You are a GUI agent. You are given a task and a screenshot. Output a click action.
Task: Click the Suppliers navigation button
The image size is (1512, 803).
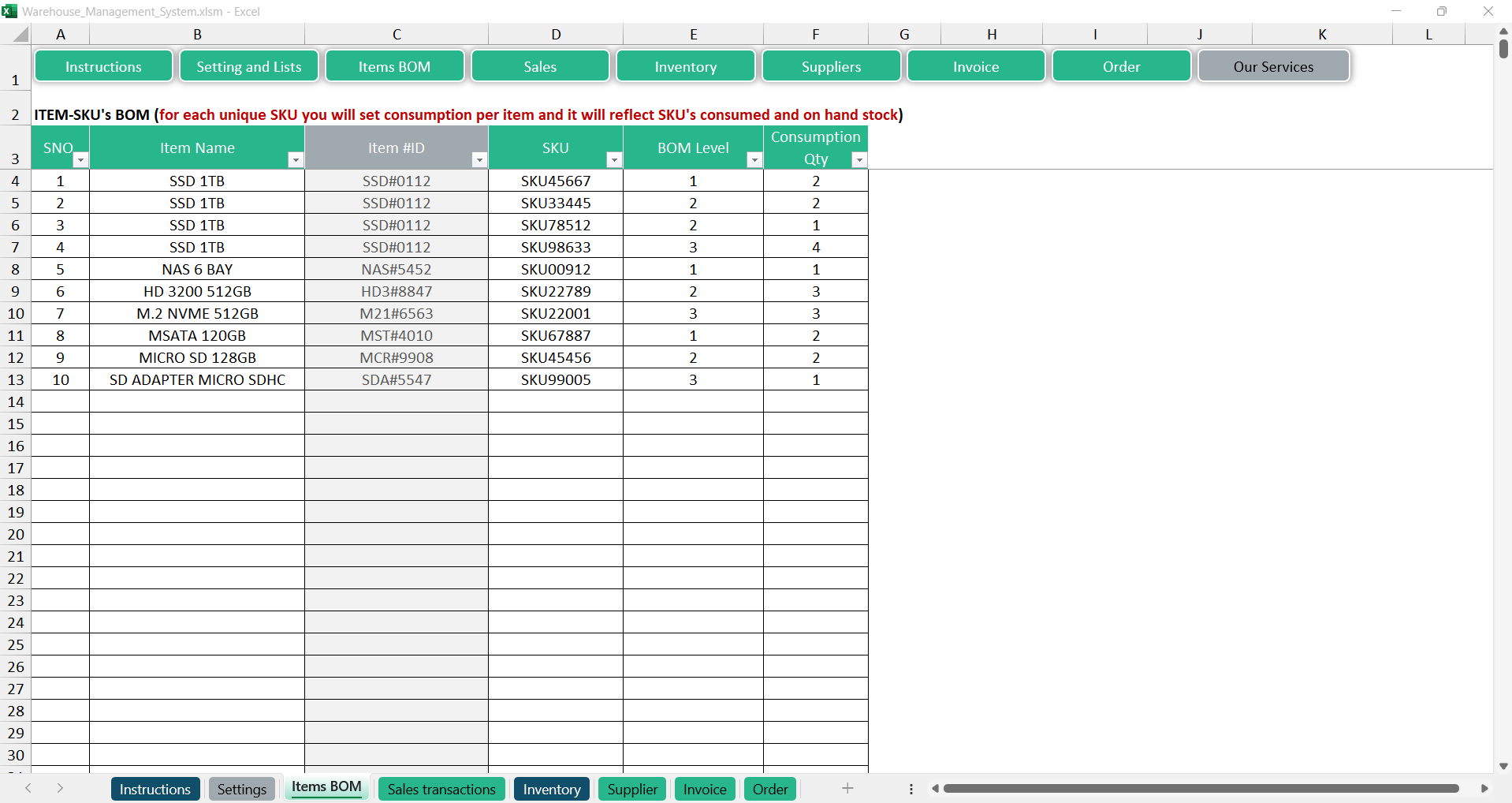831,66
